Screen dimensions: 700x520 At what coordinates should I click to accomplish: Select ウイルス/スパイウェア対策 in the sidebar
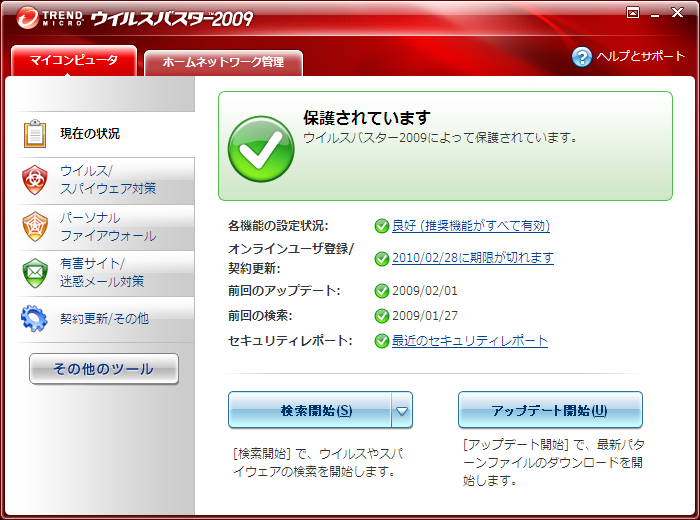coord(107,179)
